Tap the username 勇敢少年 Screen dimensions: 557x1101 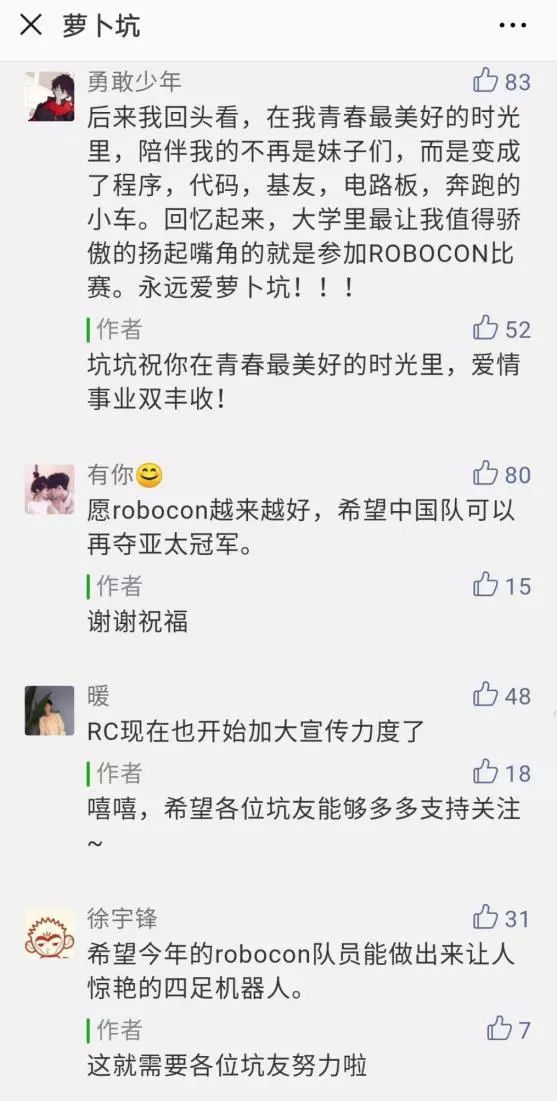(x=134, y=81)
